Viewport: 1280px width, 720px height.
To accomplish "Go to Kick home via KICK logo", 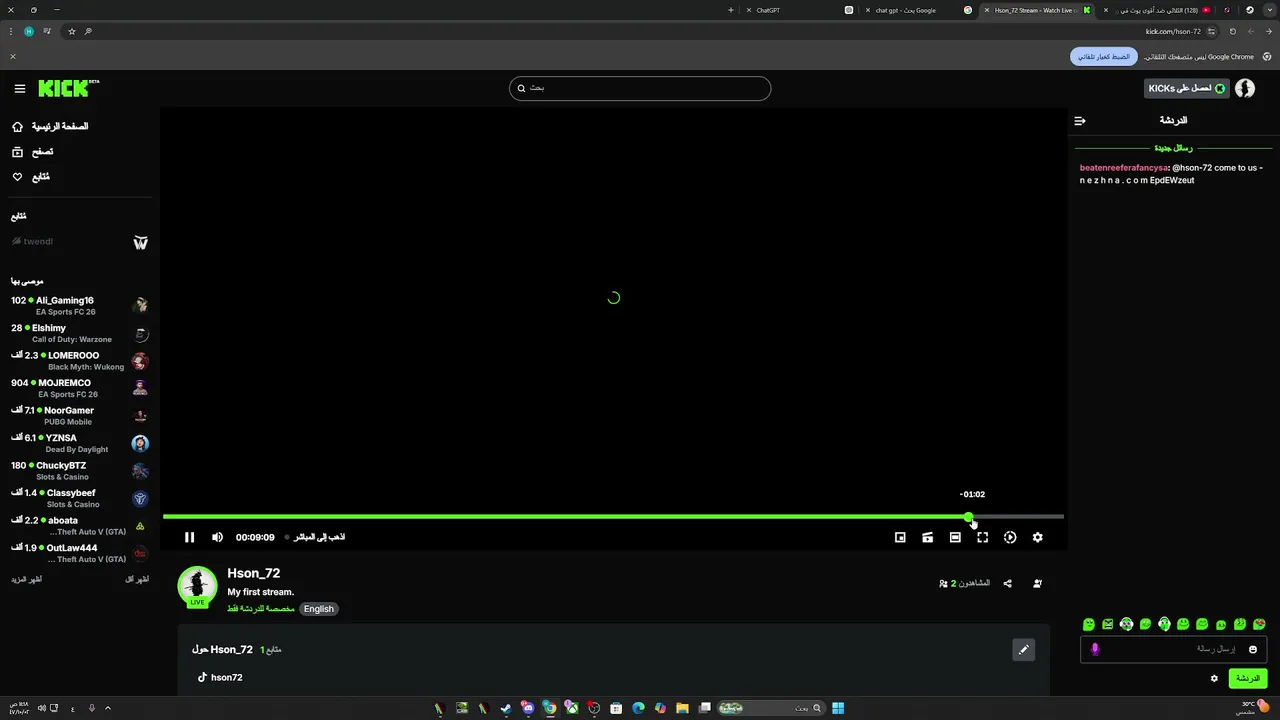I will (x=68, y=88).
